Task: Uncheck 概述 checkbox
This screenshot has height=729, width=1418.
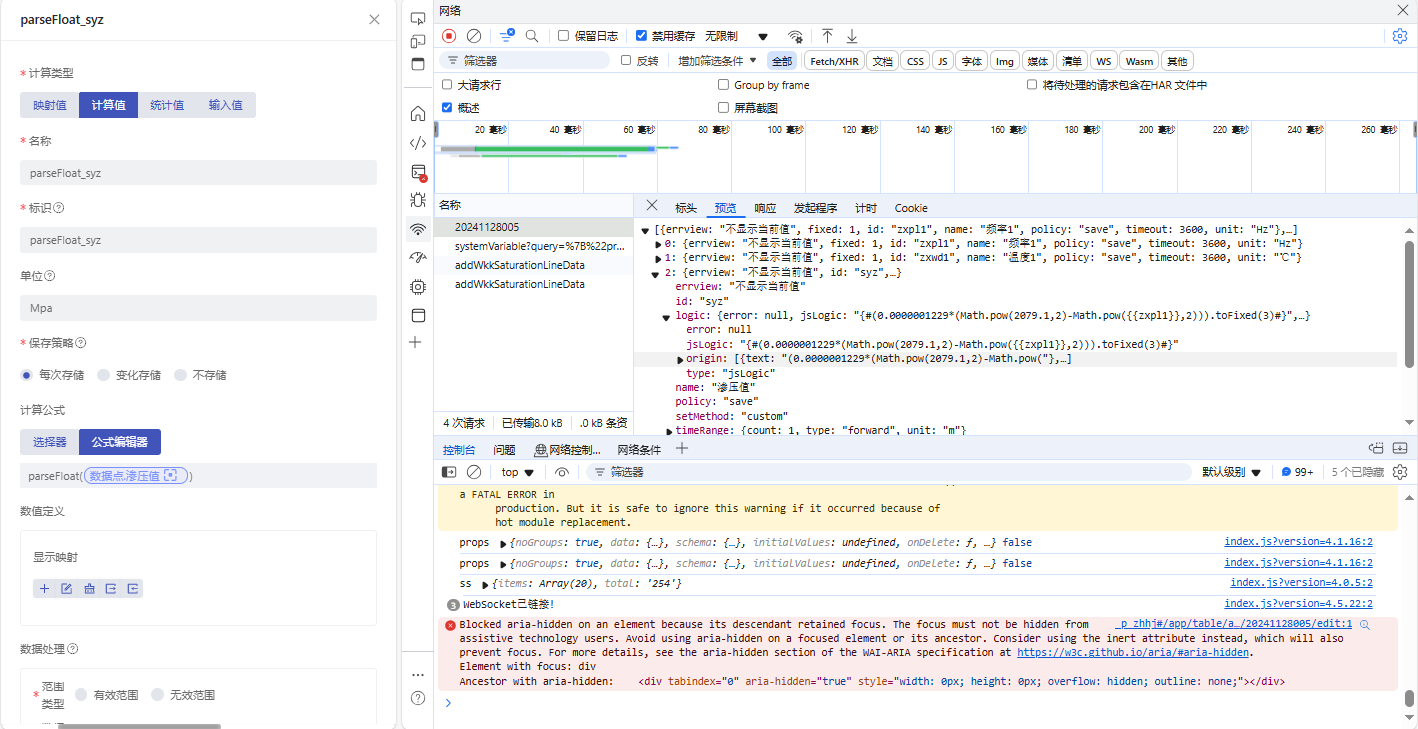Action: coord(447,107)
